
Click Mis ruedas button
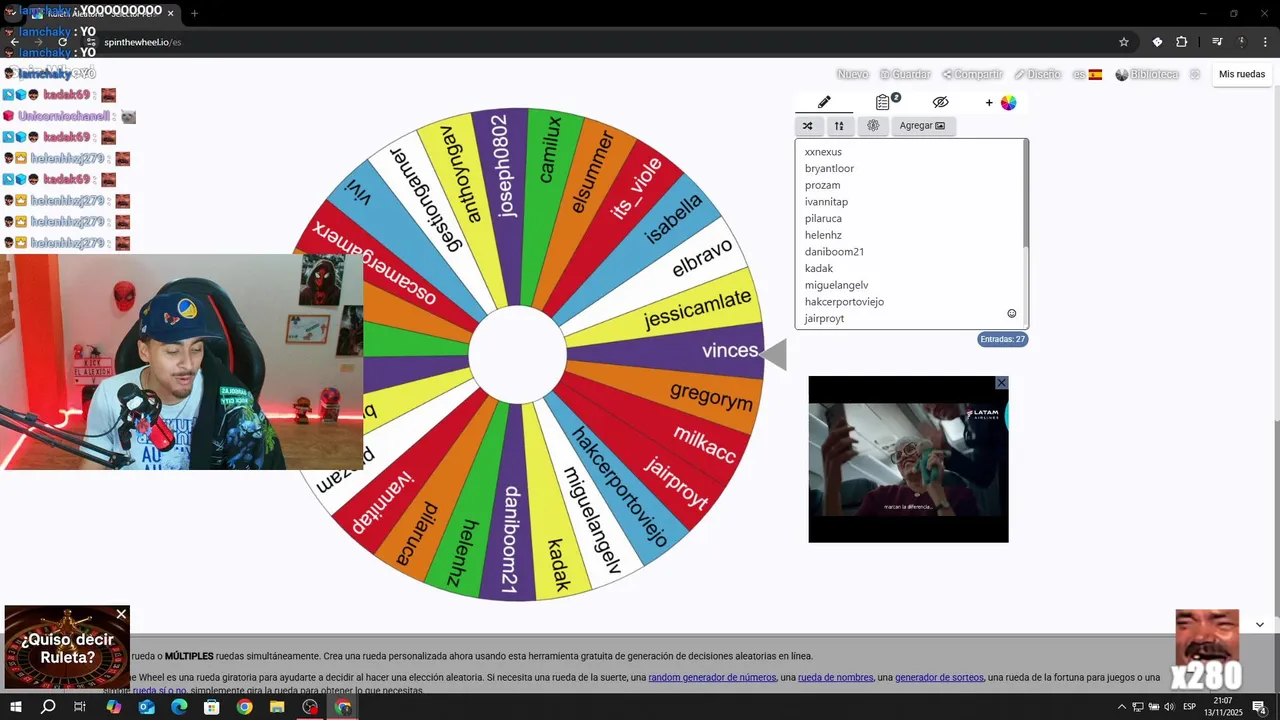coord(1242,74)
